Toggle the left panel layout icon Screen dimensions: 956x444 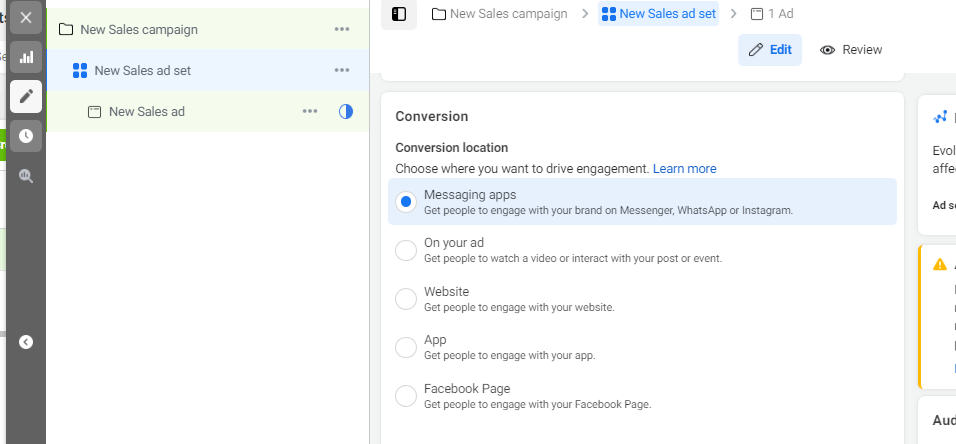[x=399, y=14]
